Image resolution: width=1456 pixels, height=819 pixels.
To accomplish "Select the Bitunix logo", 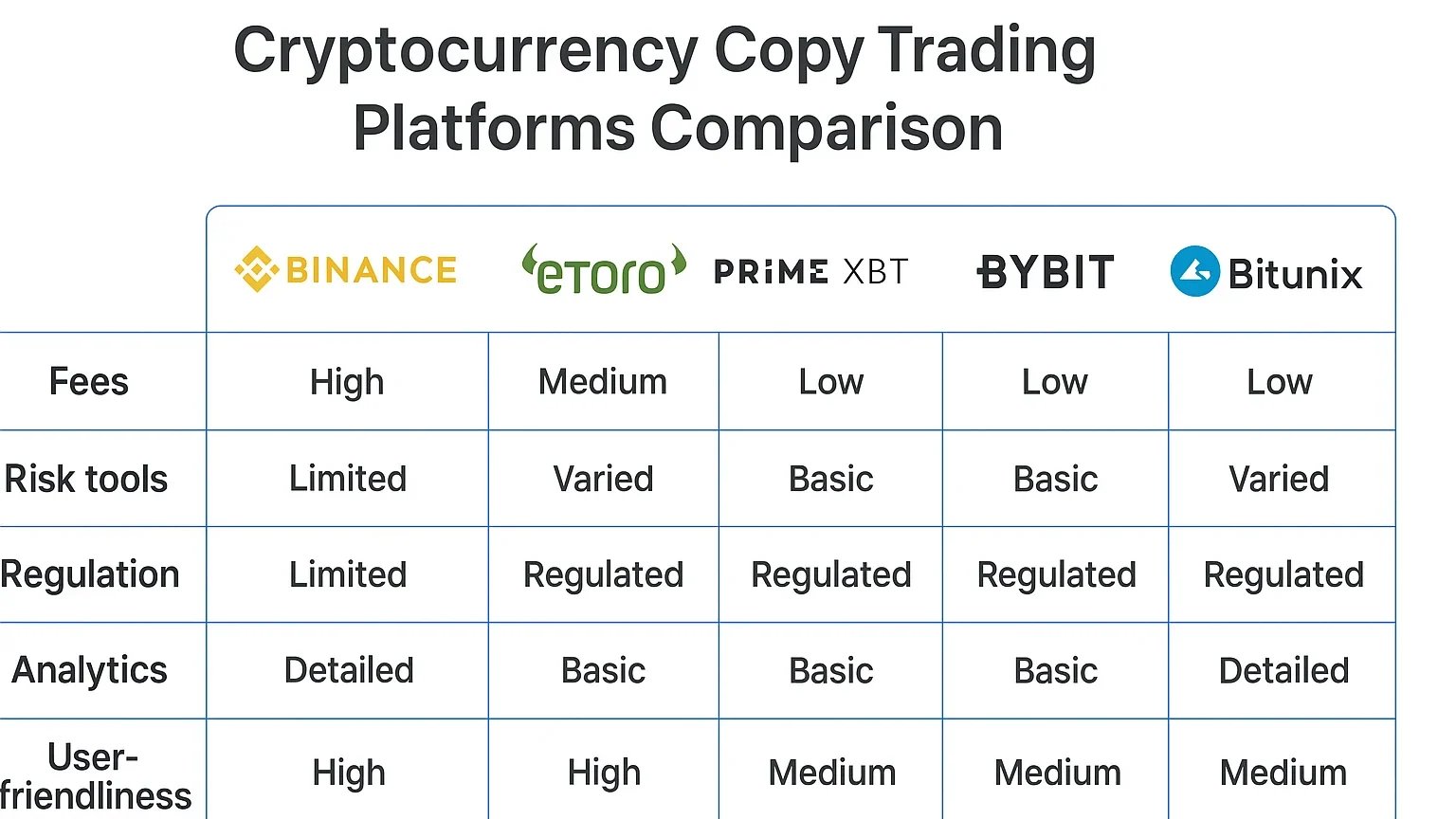I will [x=1266, y=272].
